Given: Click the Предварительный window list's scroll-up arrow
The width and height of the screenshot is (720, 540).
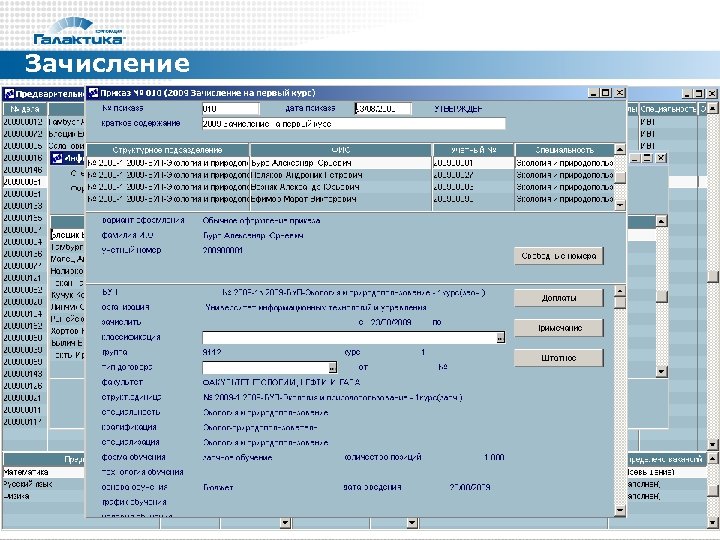Looking at the screenshot, I should (x=713, y=109).
